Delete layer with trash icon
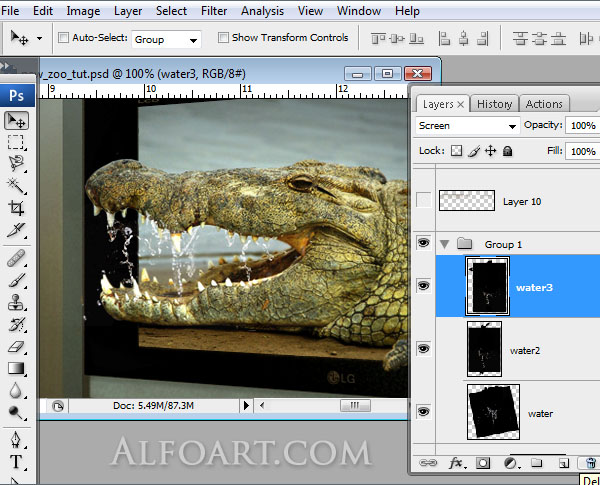This screenshot has height=485, width=600. click(590, 463)
